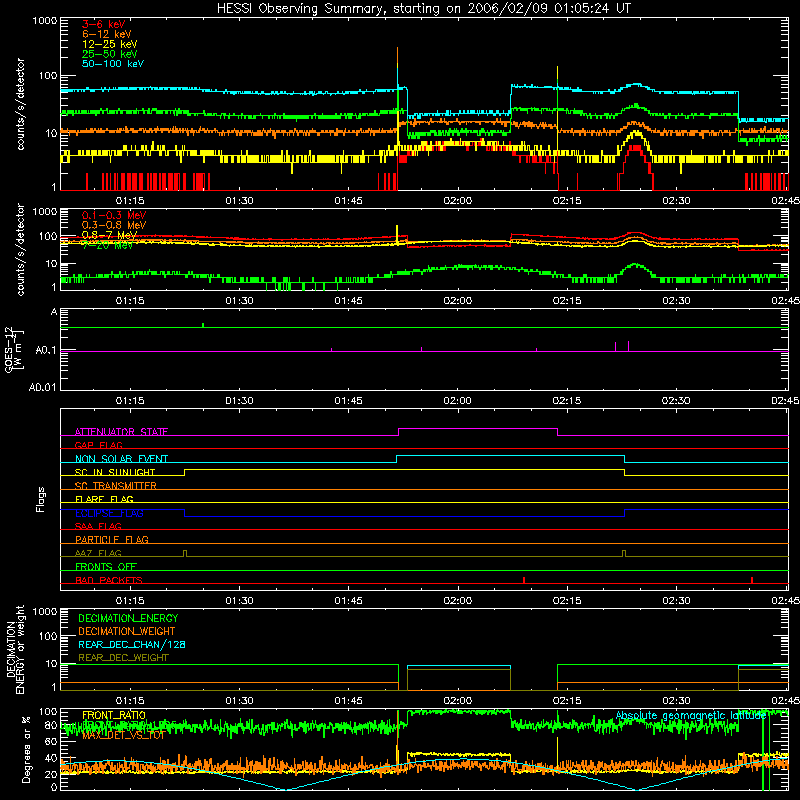Click the ATTENUATOR_STATE raised step segment
Viewport: 800px width, 800px height.
(x=478, y=429)
